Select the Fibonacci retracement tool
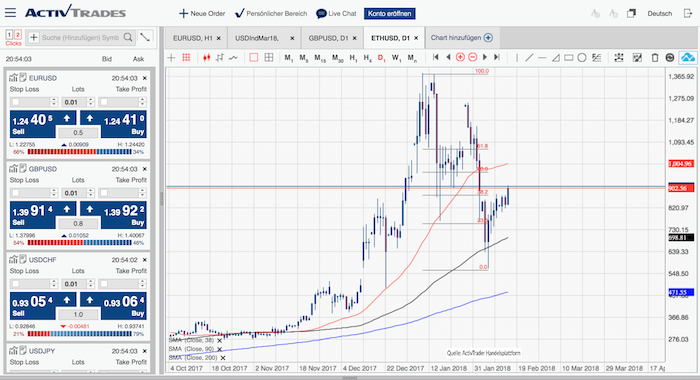 click(596, 58)
